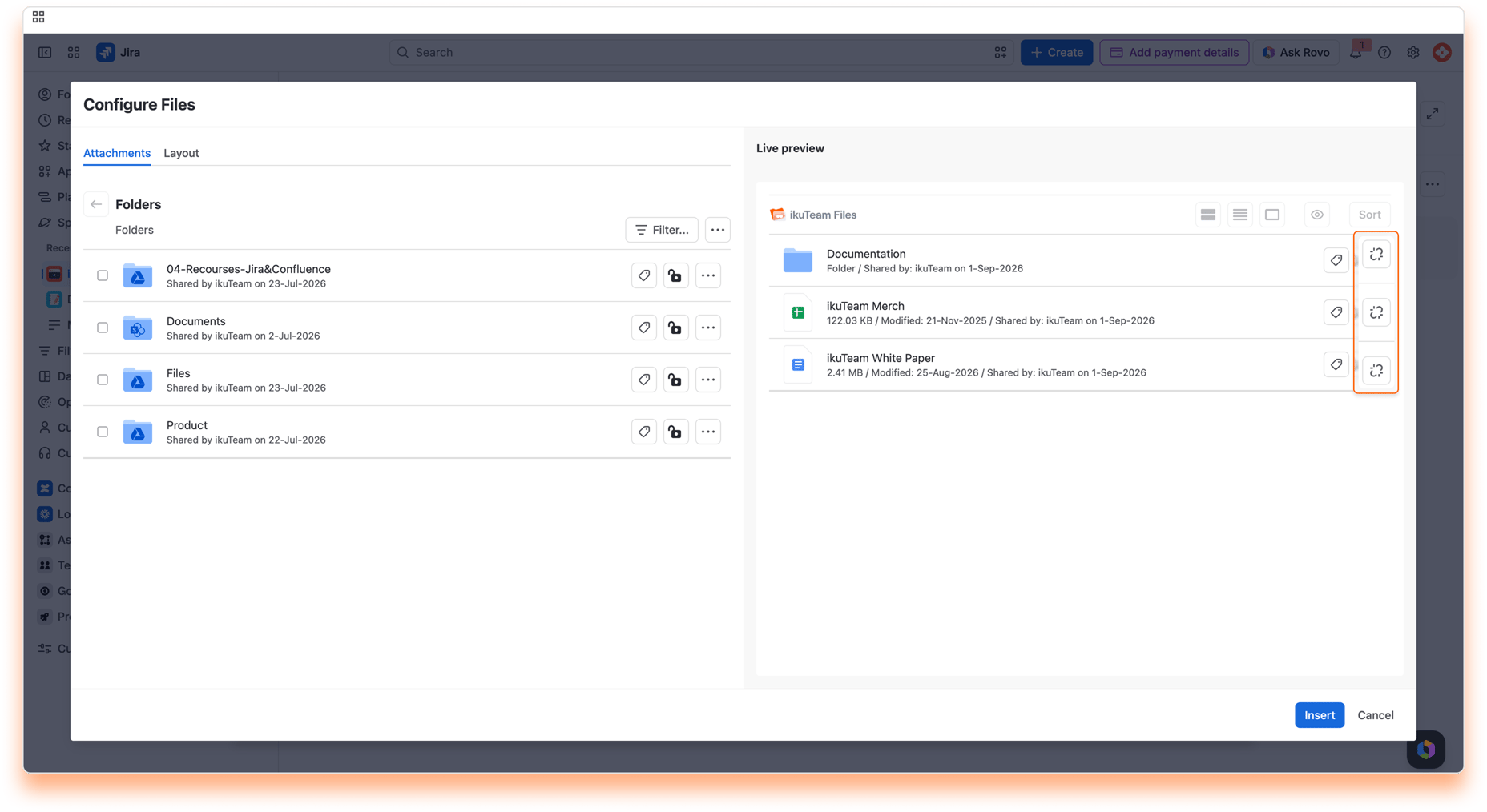This screenshot has height=812, width=1487.
Task: Click the Insert button
Action: [x=1320, y=715]
